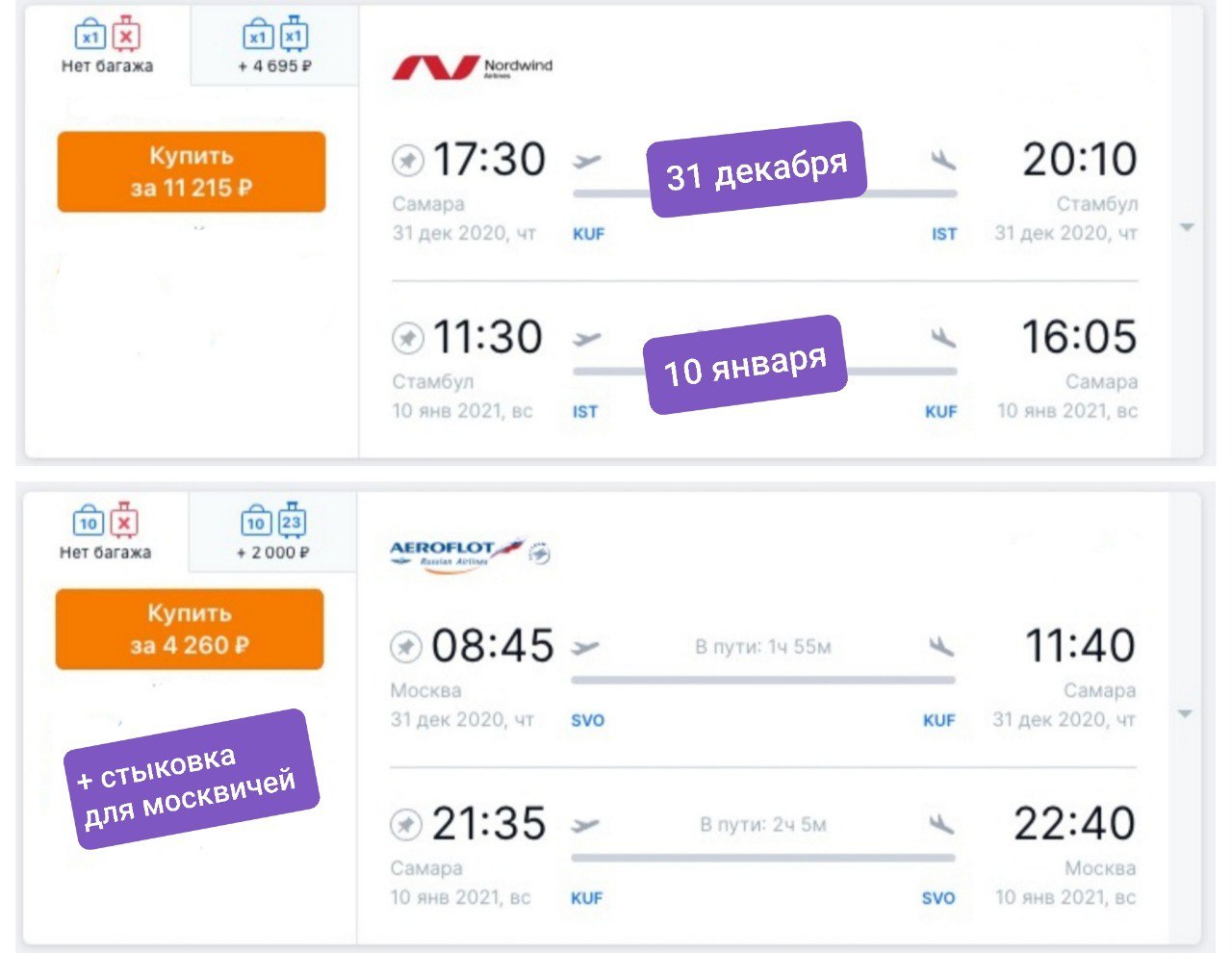Image resolution: width=1232 pixels, height=953 pixels.
Task: Buy the Aeroflot ticket for 4 260 ₽
Action: click(190, 629)
